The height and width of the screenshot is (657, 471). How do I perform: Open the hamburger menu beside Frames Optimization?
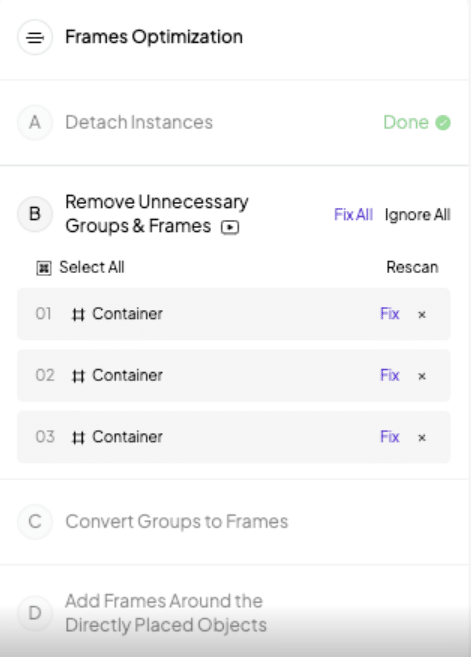coord(35,37)
